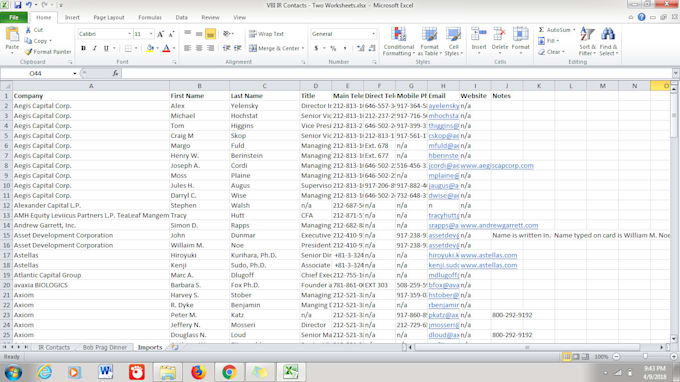680x382 pixels.
Task: Increase indent
Action: pyautogui.click(x=238, y=48)
